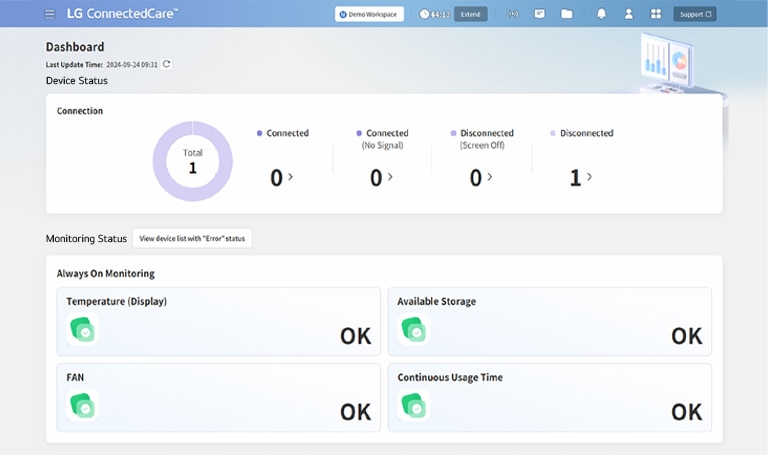The image size is (768, 455).
Task: Open the hamburger navigation menu
Action: (50, 14)
